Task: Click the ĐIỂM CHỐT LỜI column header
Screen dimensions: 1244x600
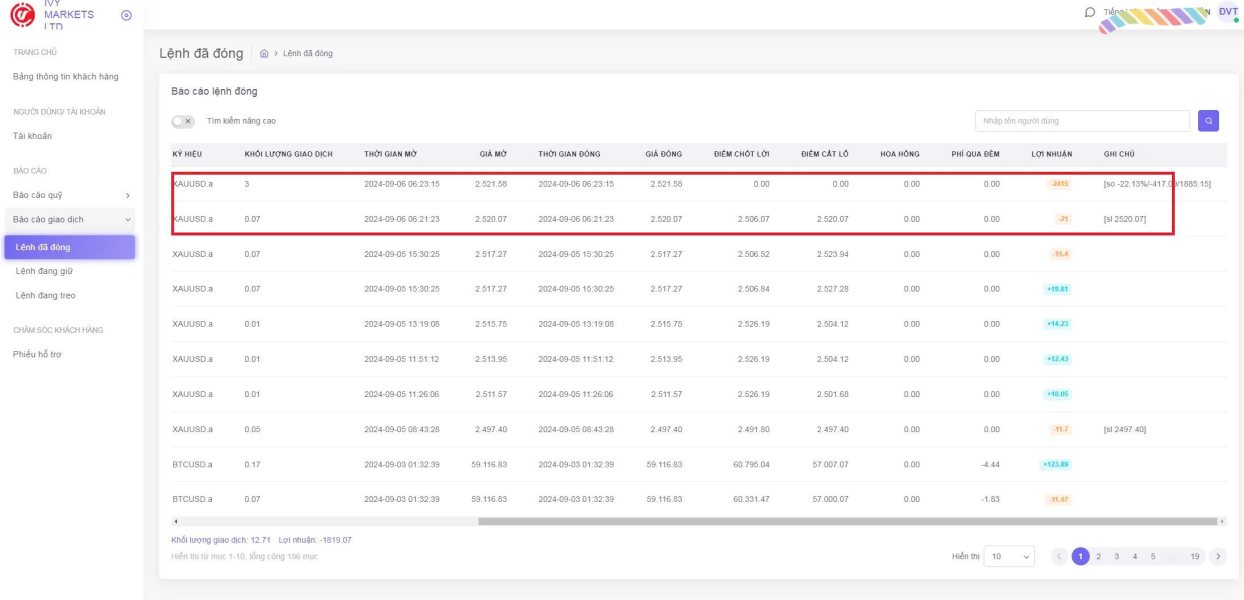Action: tap(742, 154)
